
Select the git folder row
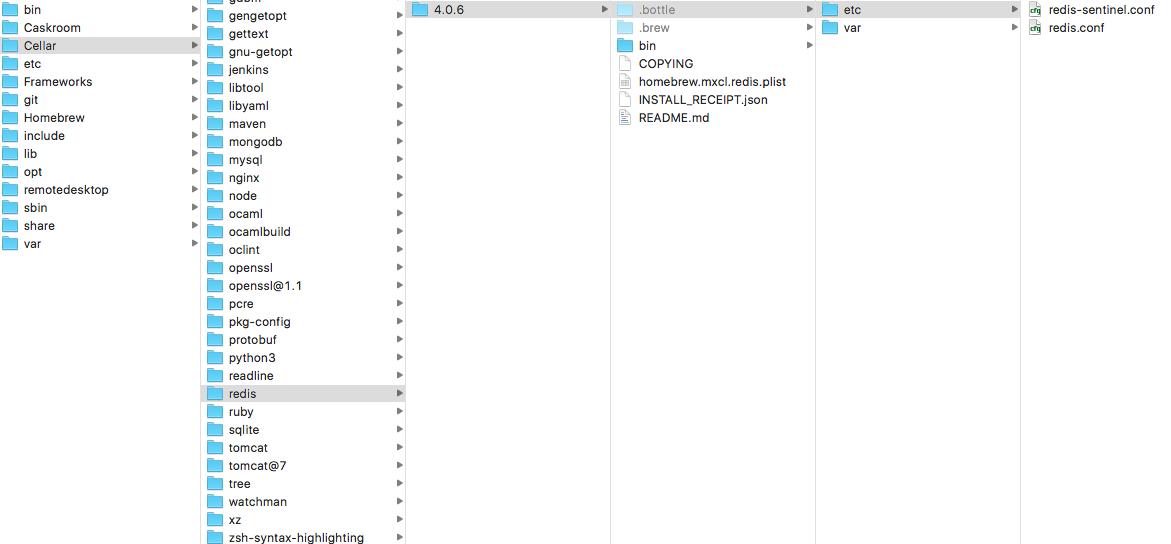[x=100, y=99]
